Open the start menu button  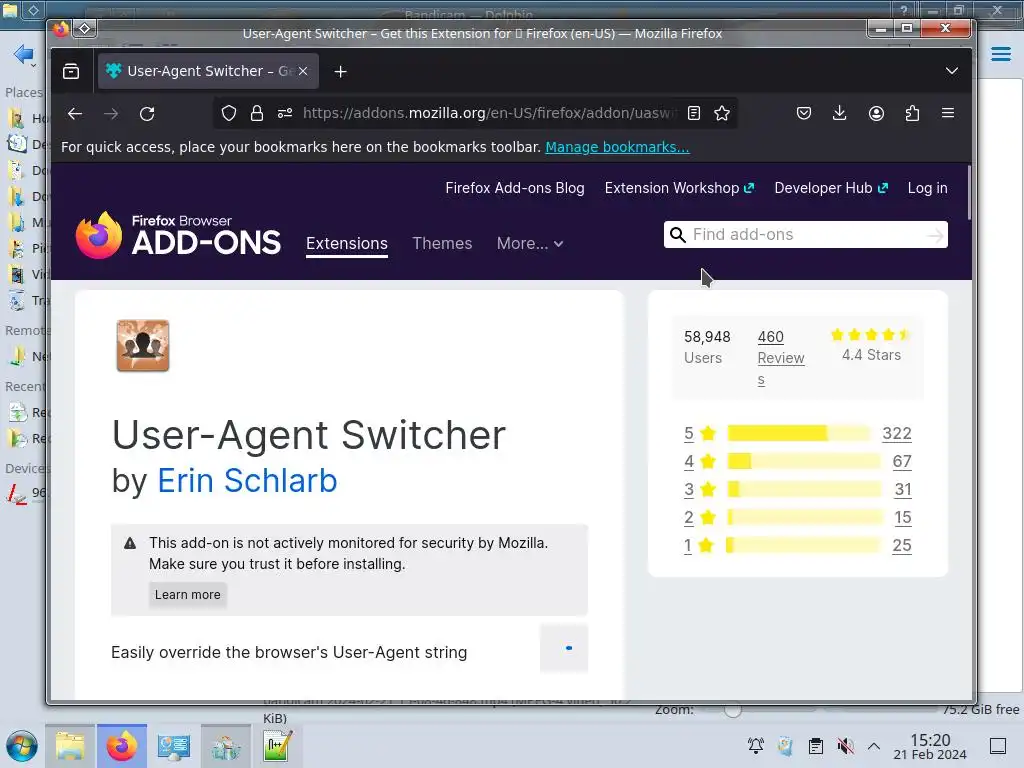coord(22,746)
